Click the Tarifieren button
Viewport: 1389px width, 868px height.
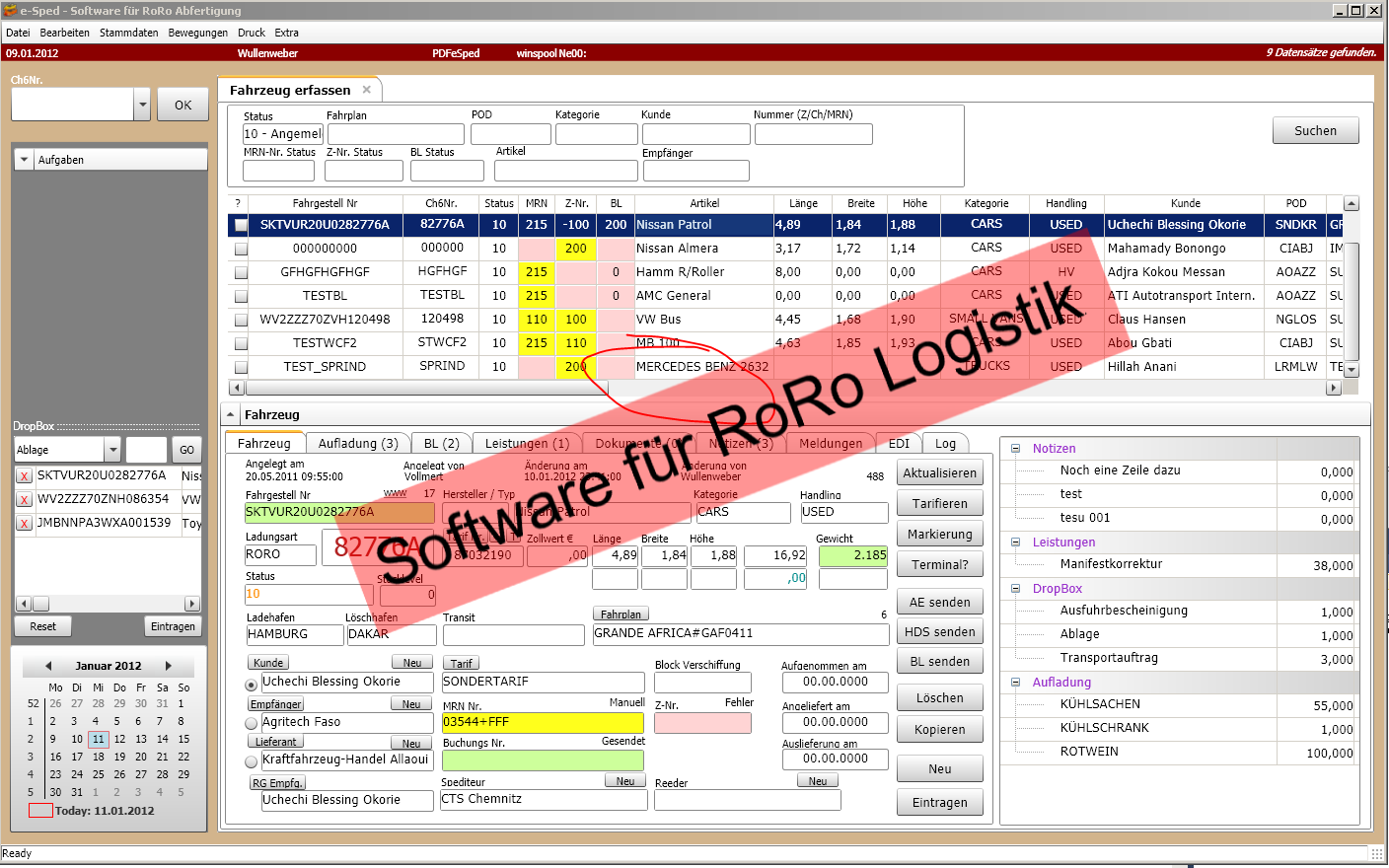939,504
